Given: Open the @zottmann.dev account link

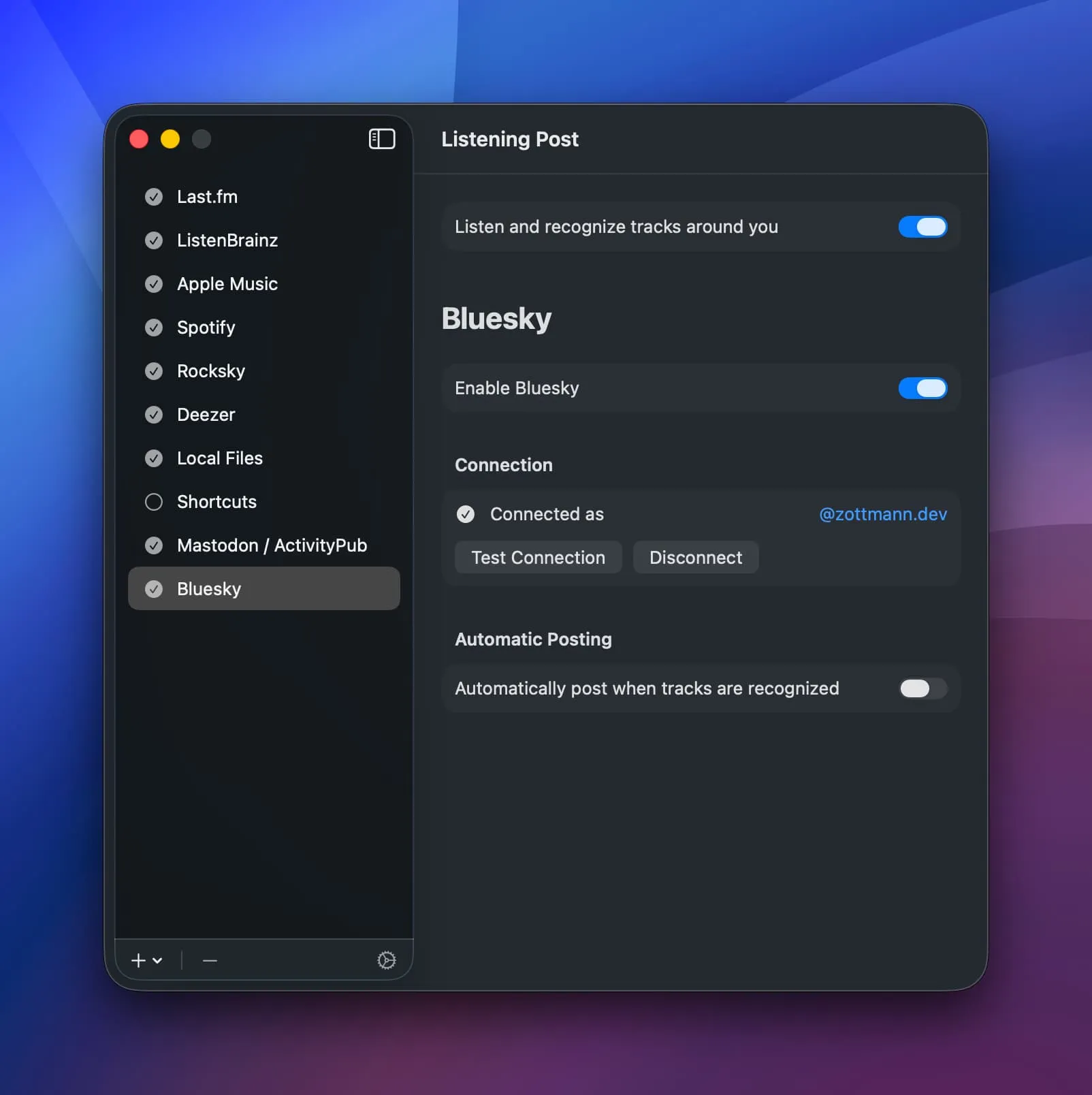Looking at the screenshot, I should [x=882, y=514].
